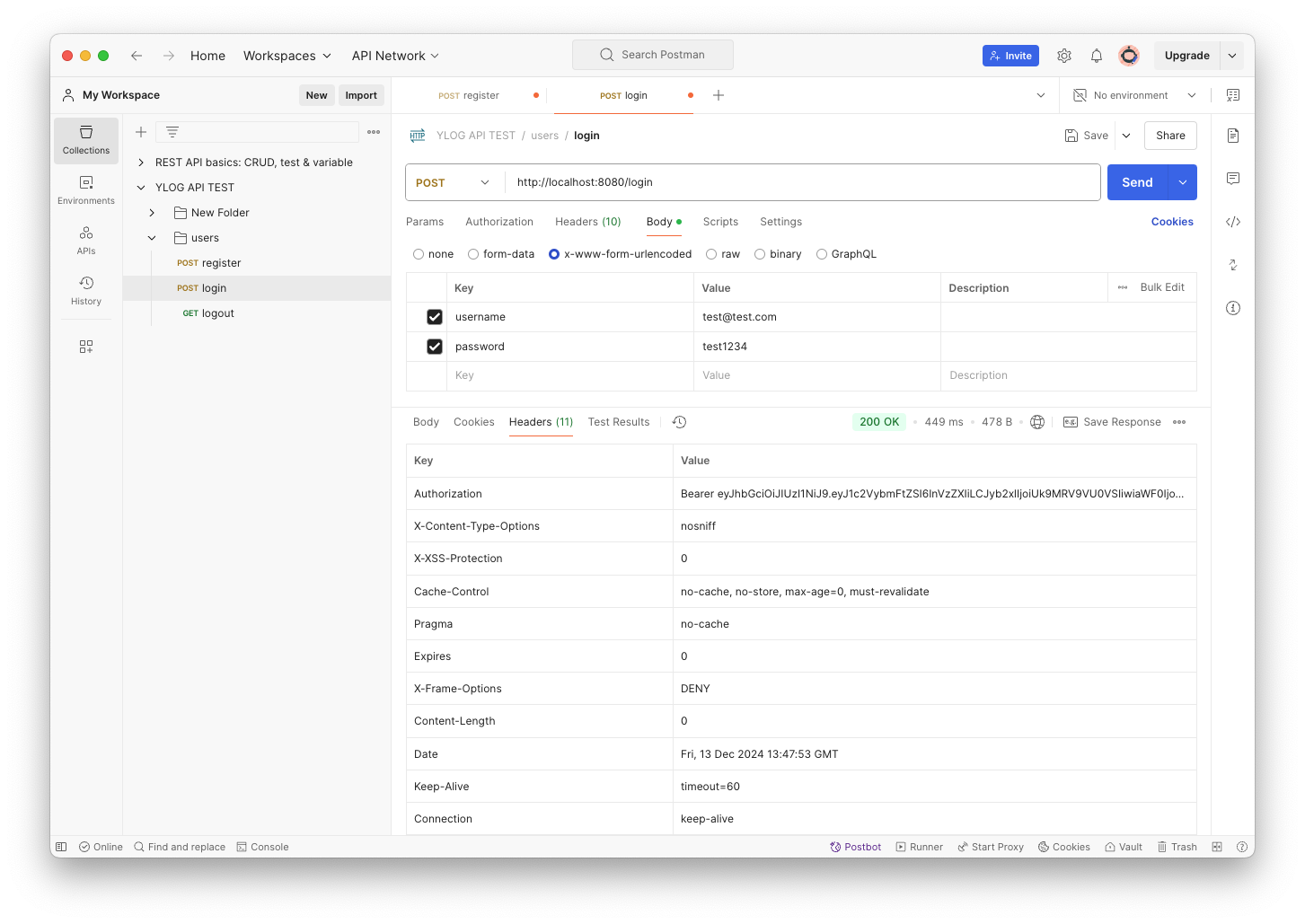This screenshot has height=924, width=1305.
Task: Switch to the Settings tab
Action: [780, 222]
